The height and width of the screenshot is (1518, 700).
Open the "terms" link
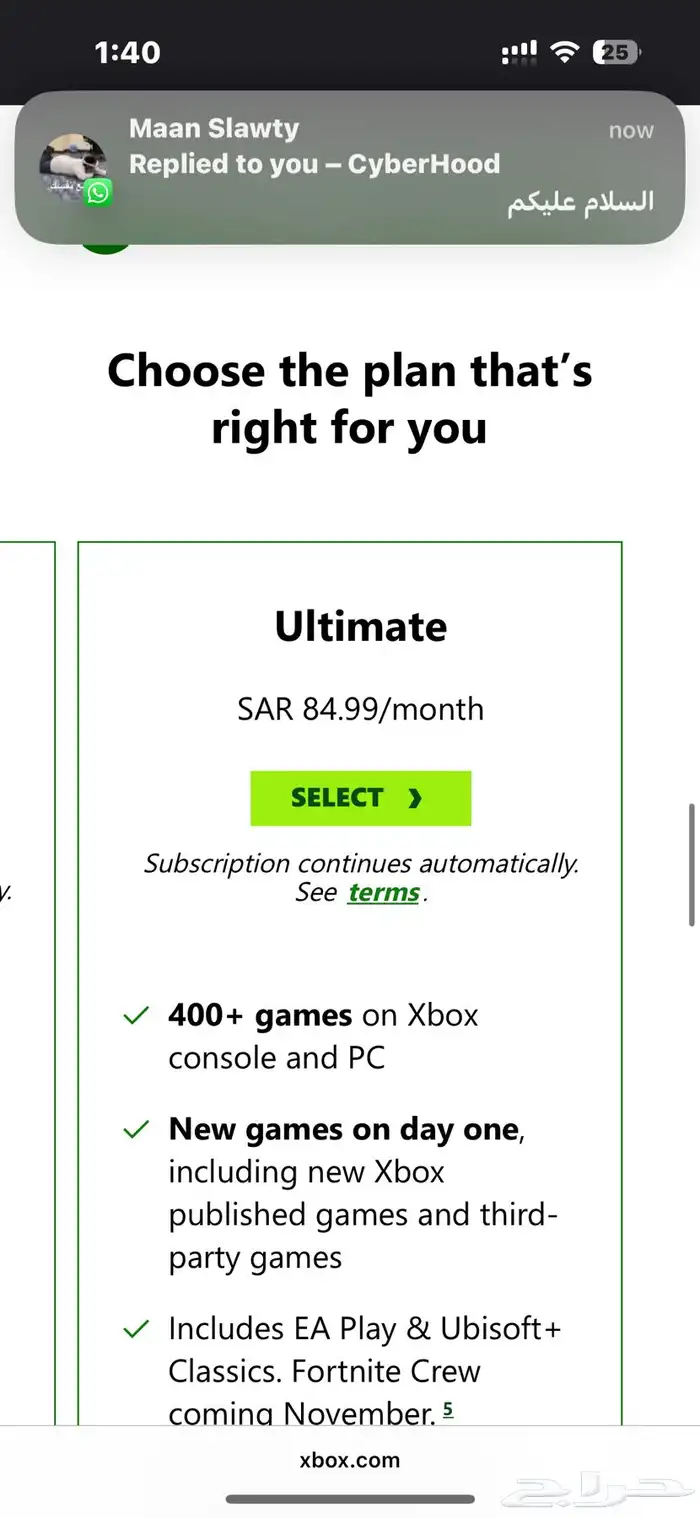(383, 893)
